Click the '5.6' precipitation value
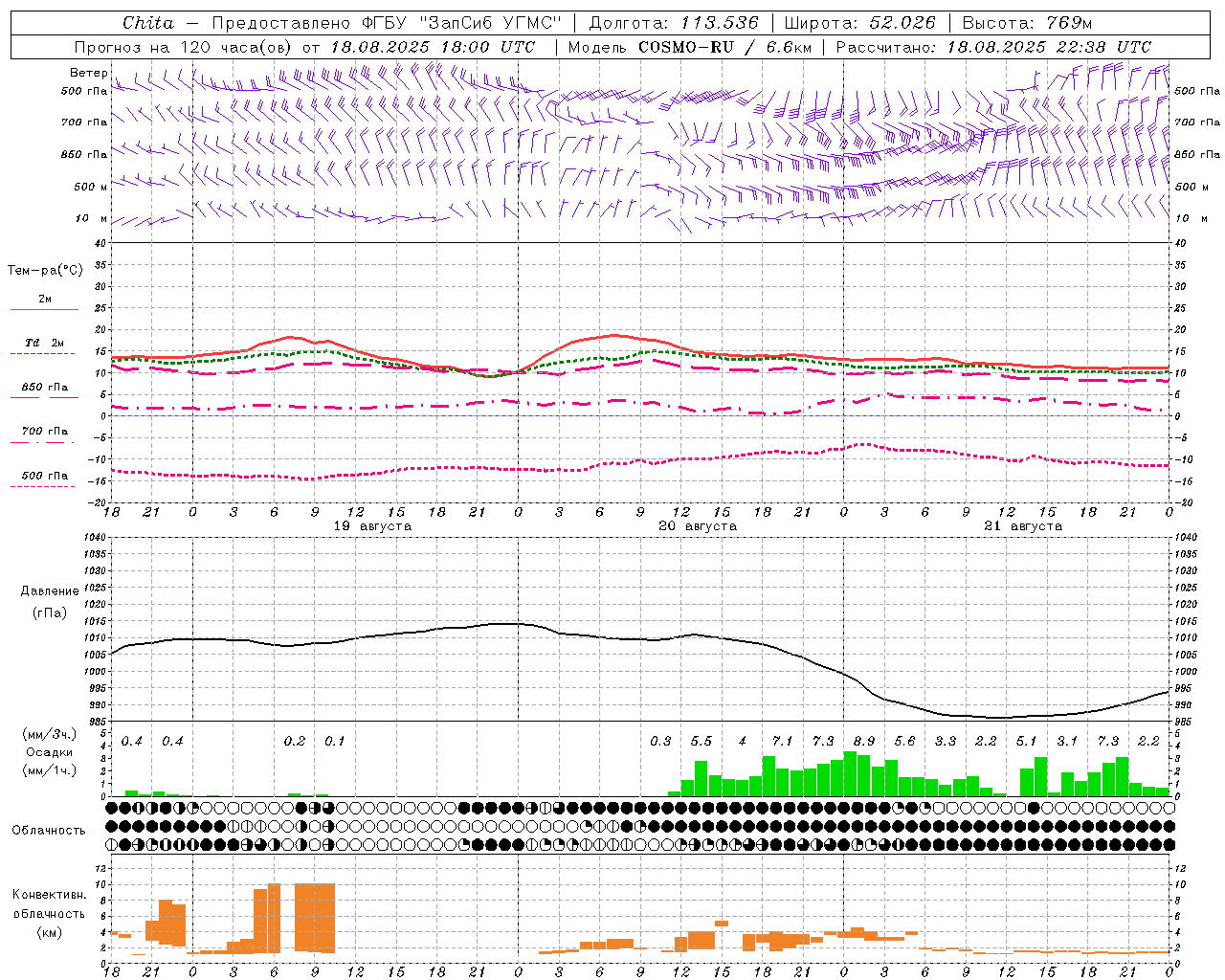The image size is (1225, 980). coord(904,742)
